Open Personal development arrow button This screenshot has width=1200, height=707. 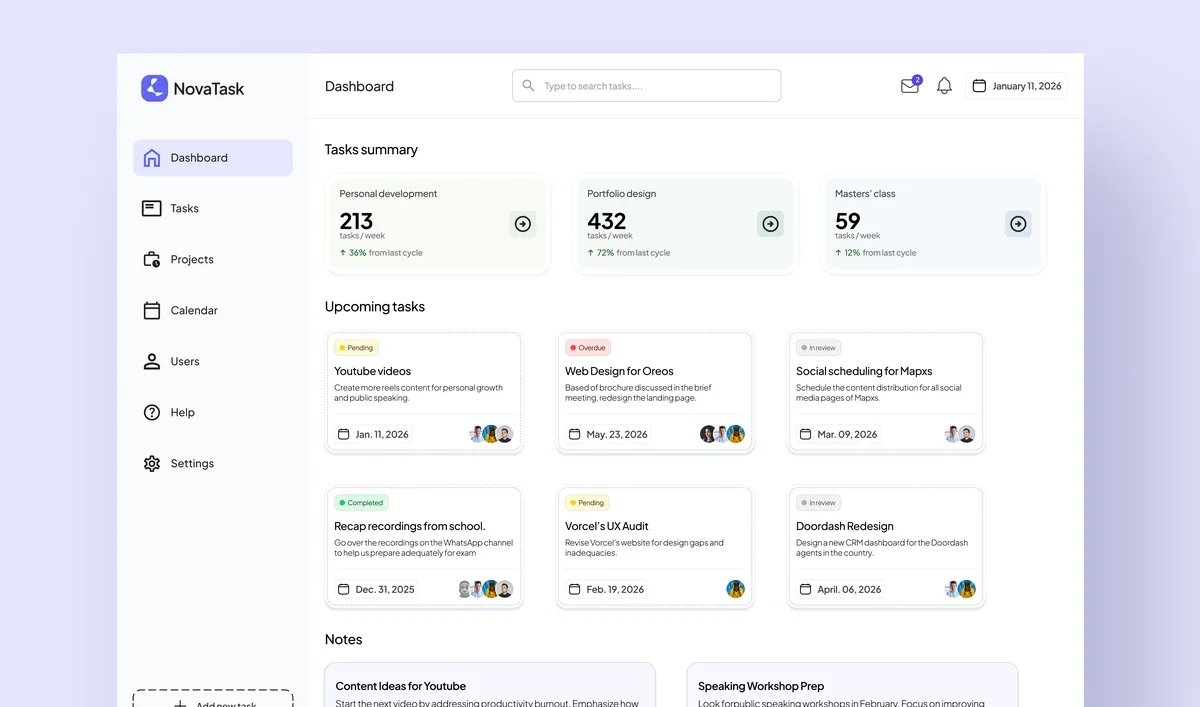click(523, 224)
